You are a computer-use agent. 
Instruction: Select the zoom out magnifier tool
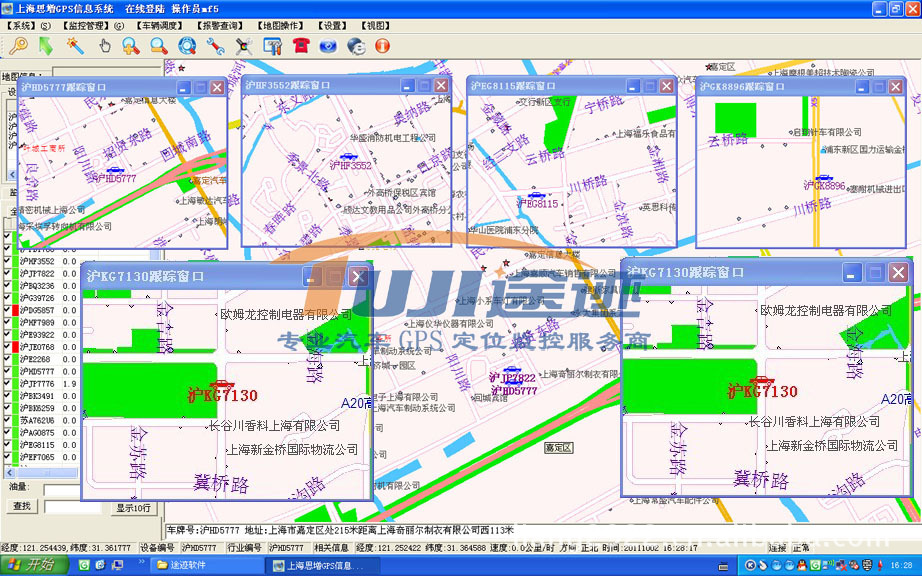158,45
